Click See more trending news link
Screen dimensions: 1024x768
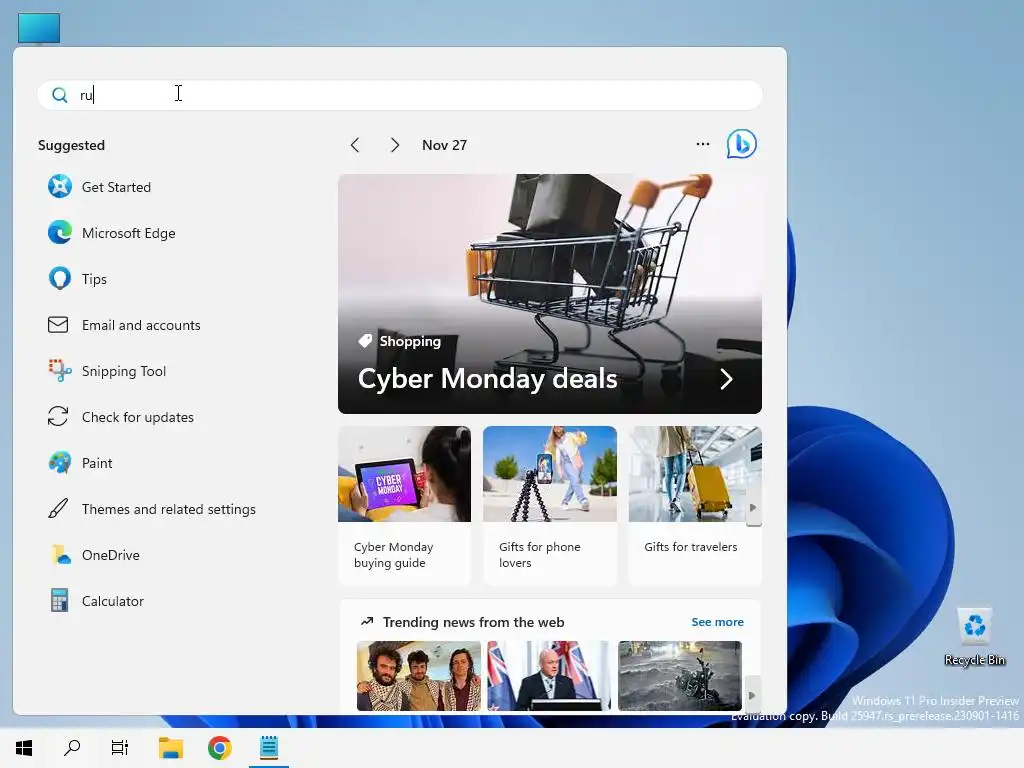[x=717, y=622]
